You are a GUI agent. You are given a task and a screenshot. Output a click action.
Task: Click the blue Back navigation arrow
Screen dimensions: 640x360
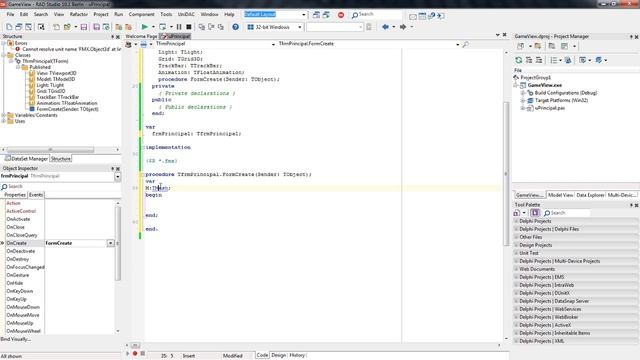click(385, 27)
